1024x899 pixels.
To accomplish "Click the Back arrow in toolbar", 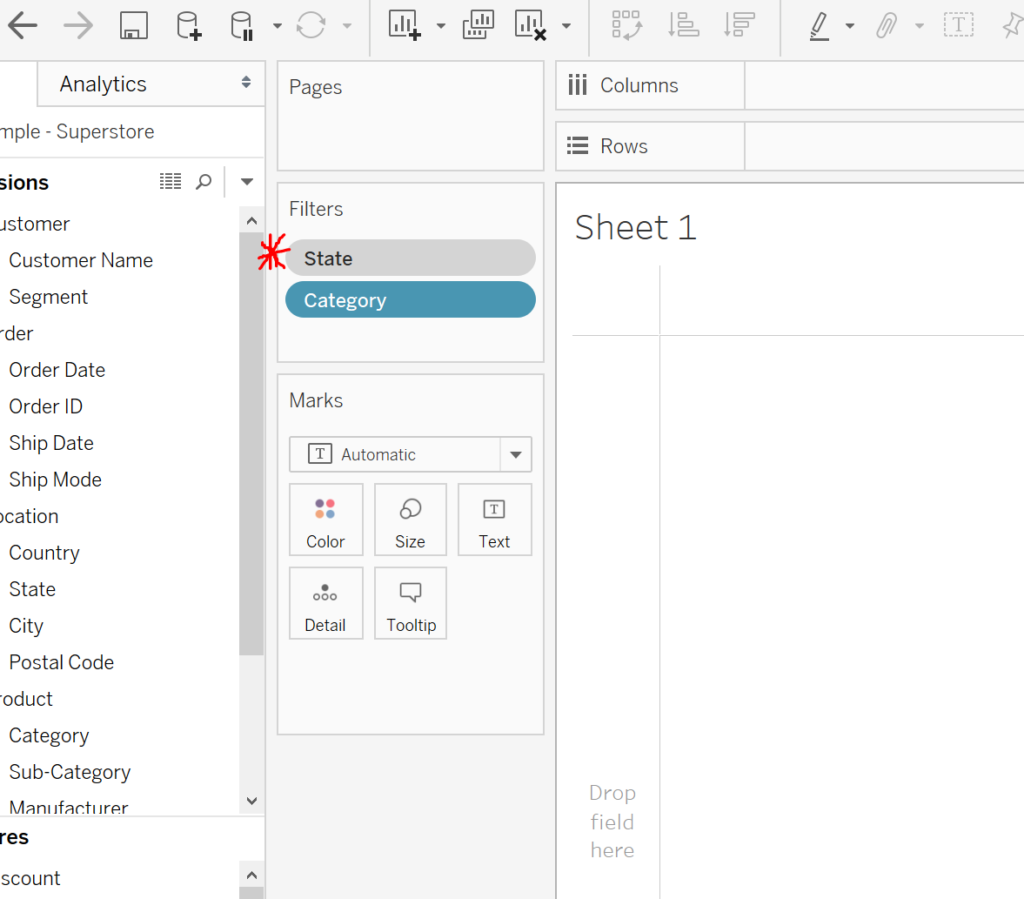I will tap(22, 26).
